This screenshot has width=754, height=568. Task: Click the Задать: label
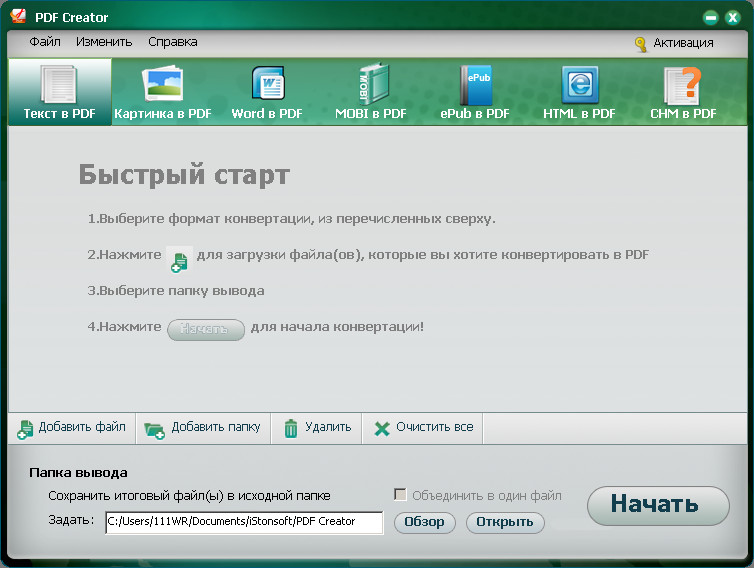(71, 520)
